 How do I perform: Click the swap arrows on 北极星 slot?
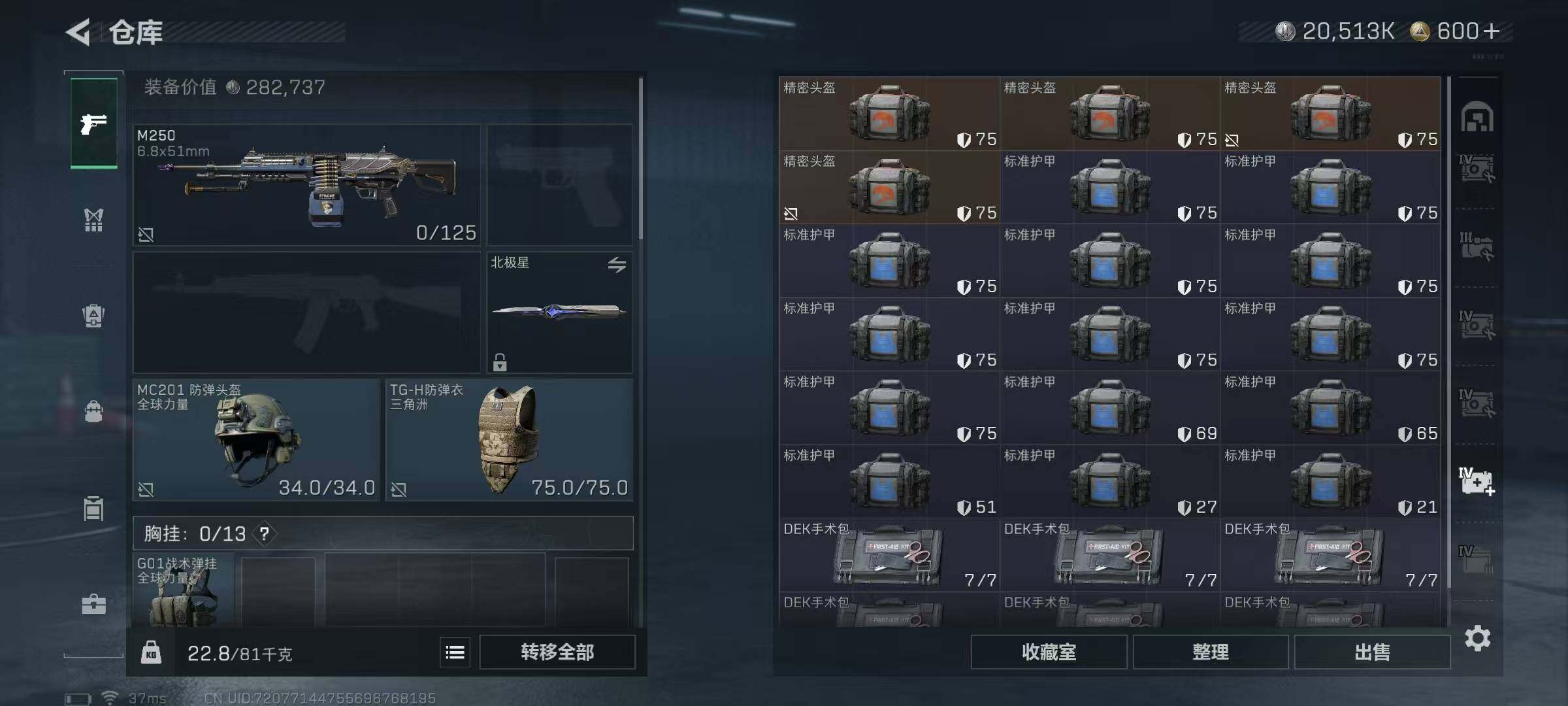(617, 265)
